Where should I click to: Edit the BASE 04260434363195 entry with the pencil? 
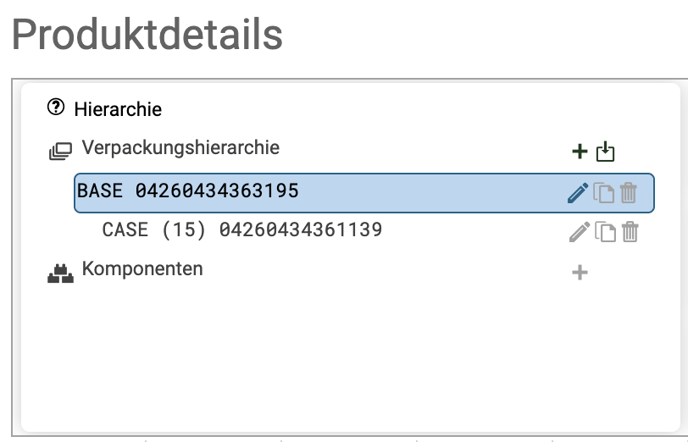coord(578,193)
